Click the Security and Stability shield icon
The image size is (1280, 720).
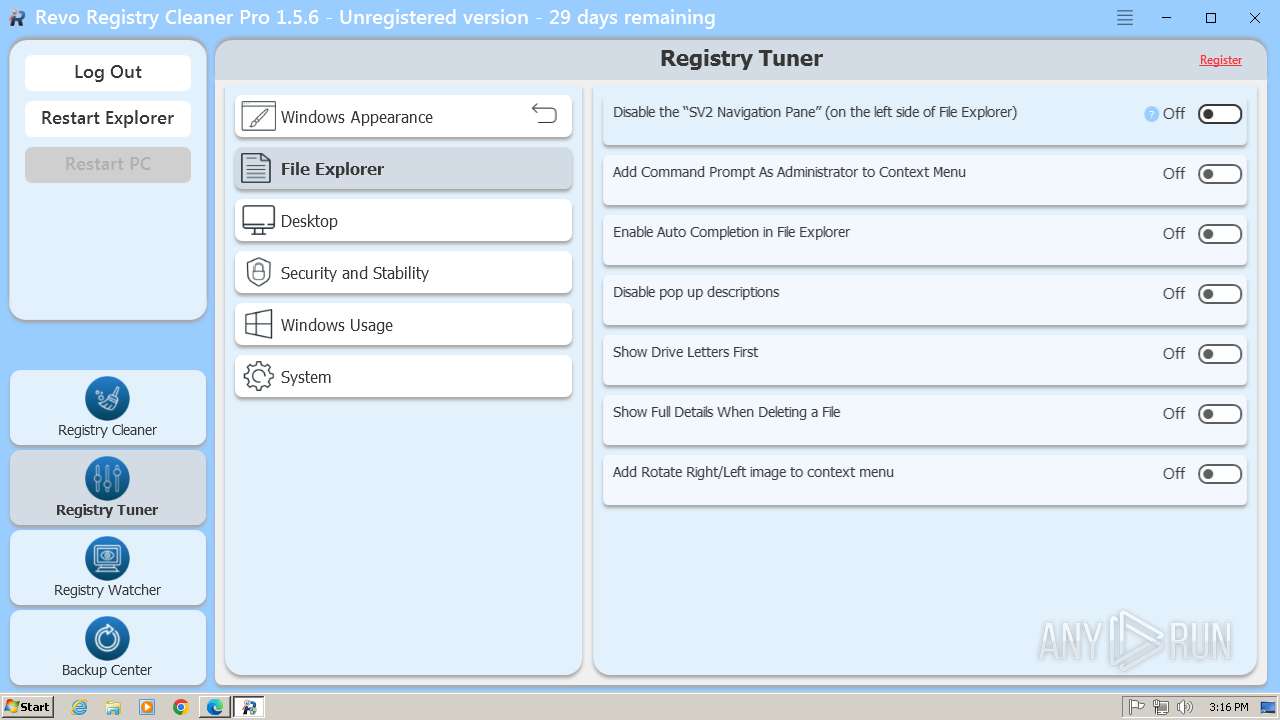(x=258, y=272)
